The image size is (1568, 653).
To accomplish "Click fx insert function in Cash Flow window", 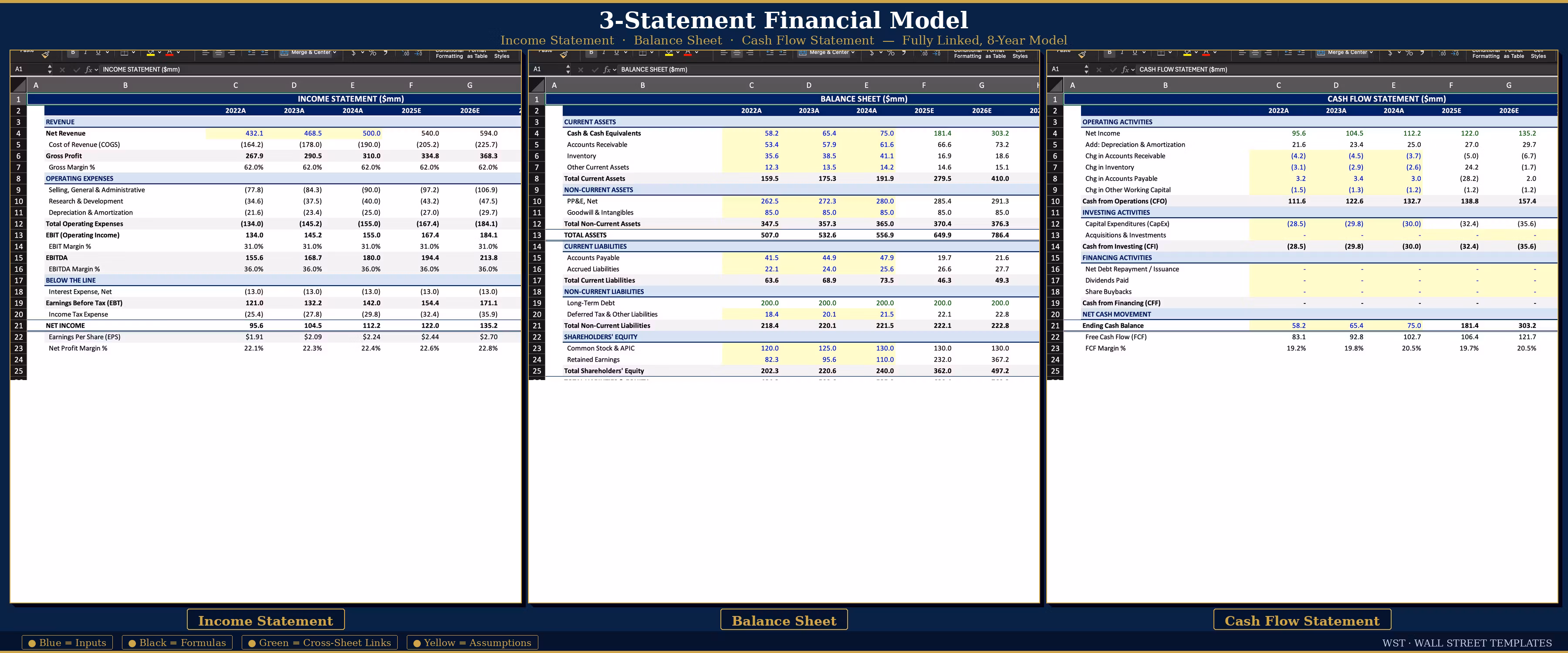I will [x=1125, y=69].
